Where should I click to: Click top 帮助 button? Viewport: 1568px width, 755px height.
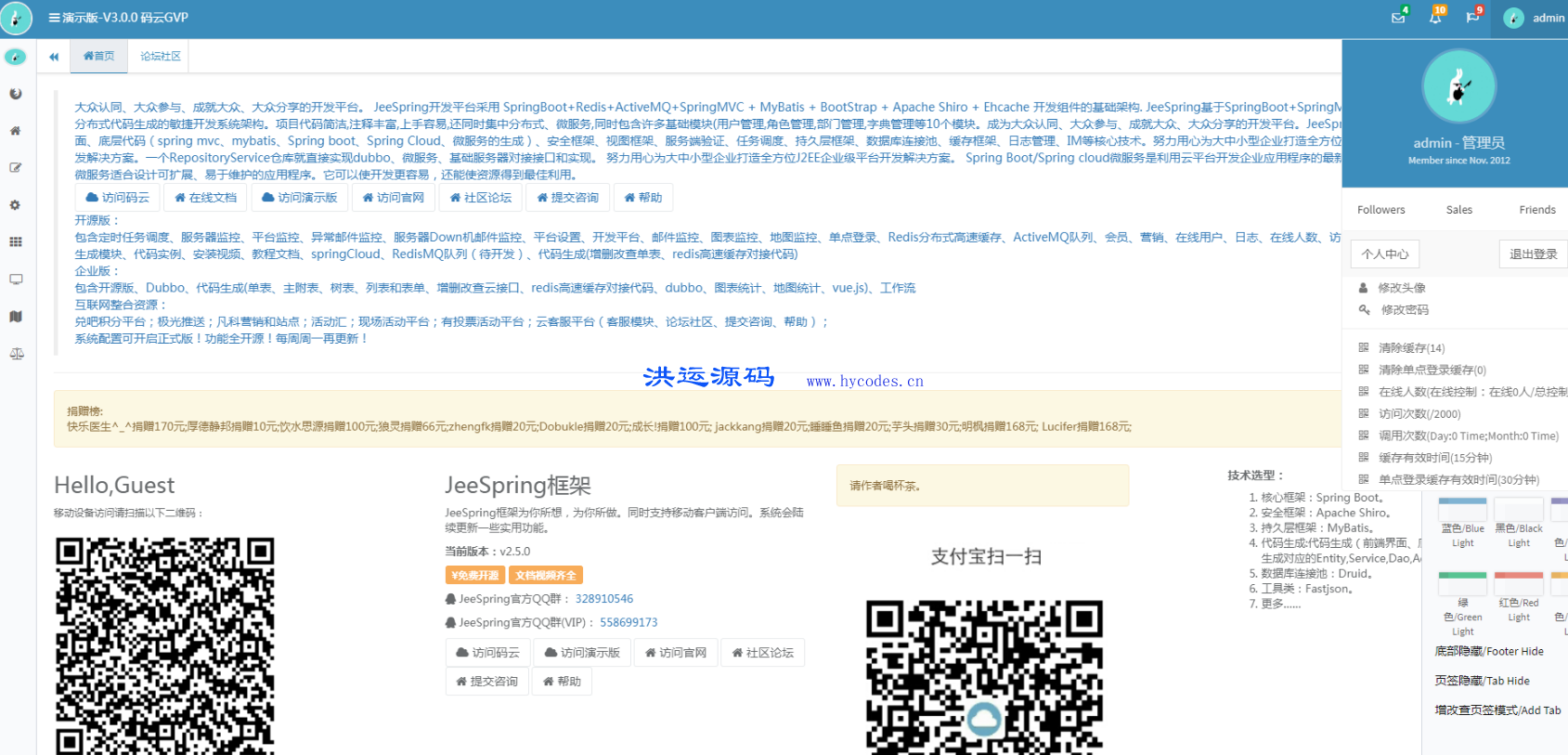coord(643,198)
